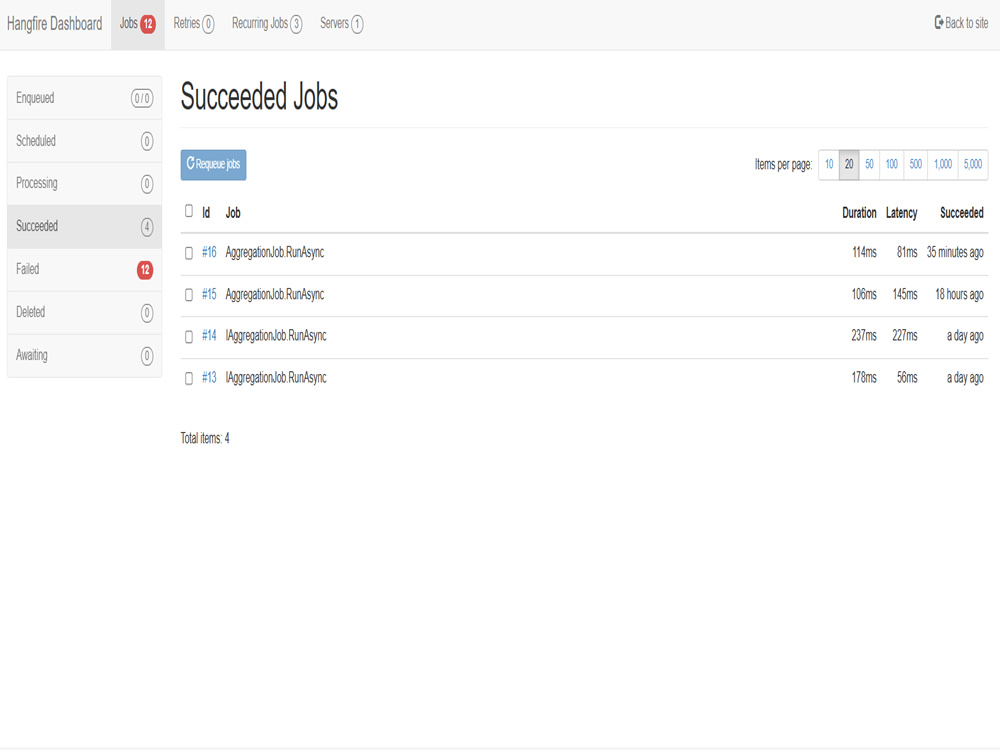Screen dimensions: 1000x750
Task: Click the Succeeded column header
Action: [962, 213]
